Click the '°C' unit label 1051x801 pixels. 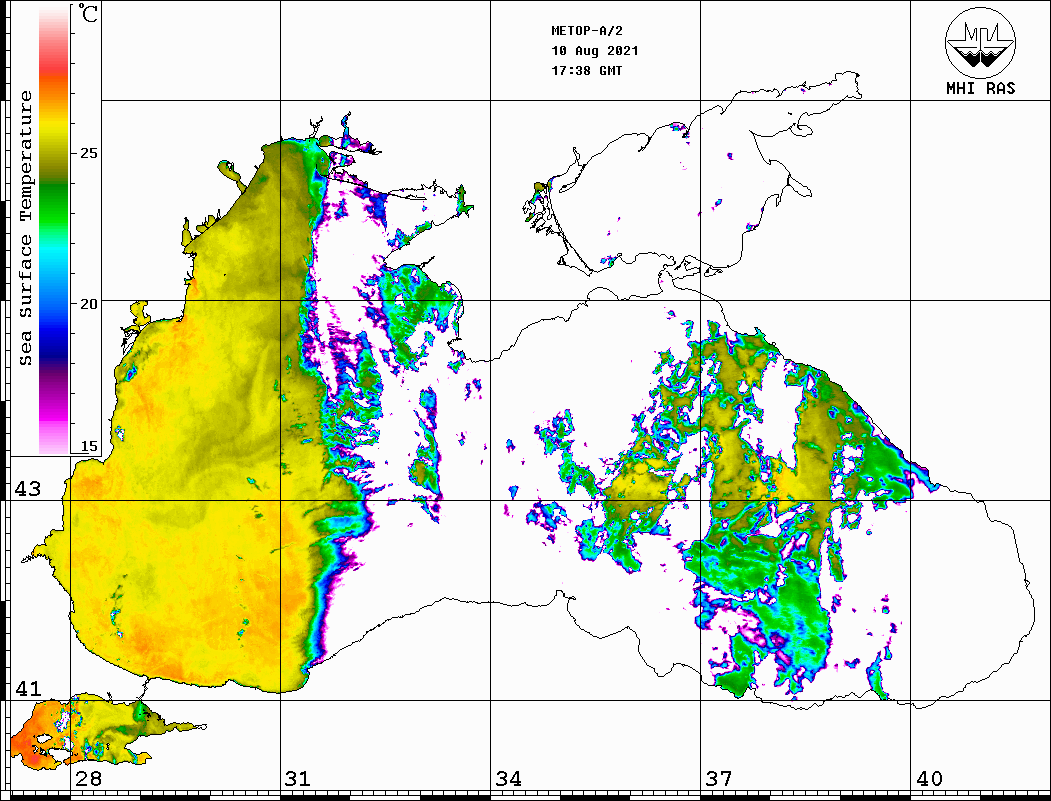88,13
